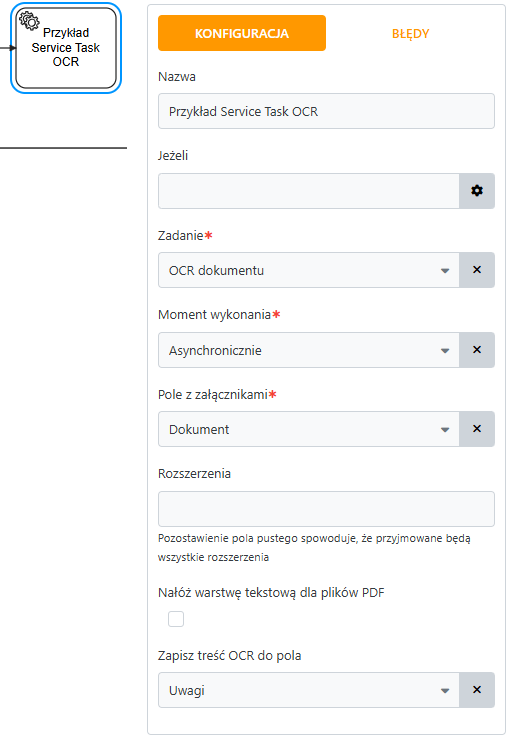
Task: Clear the Moment wykonania value with its X
Action: pyautogui.click(x=477, y=350)
